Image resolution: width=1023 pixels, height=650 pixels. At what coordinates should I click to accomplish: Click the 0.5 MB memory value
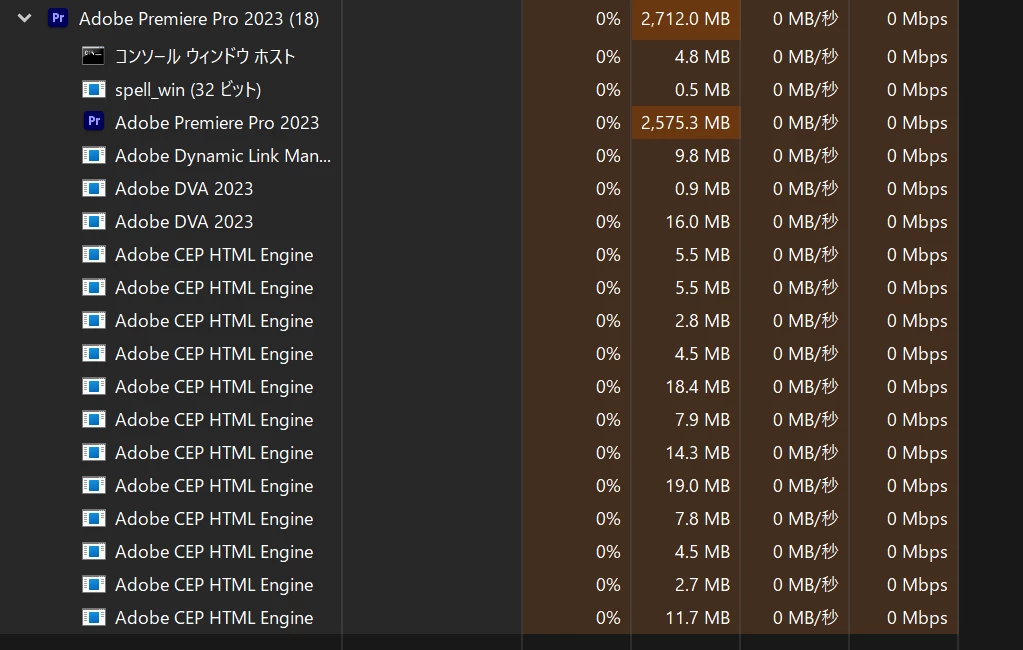[702, 89]
